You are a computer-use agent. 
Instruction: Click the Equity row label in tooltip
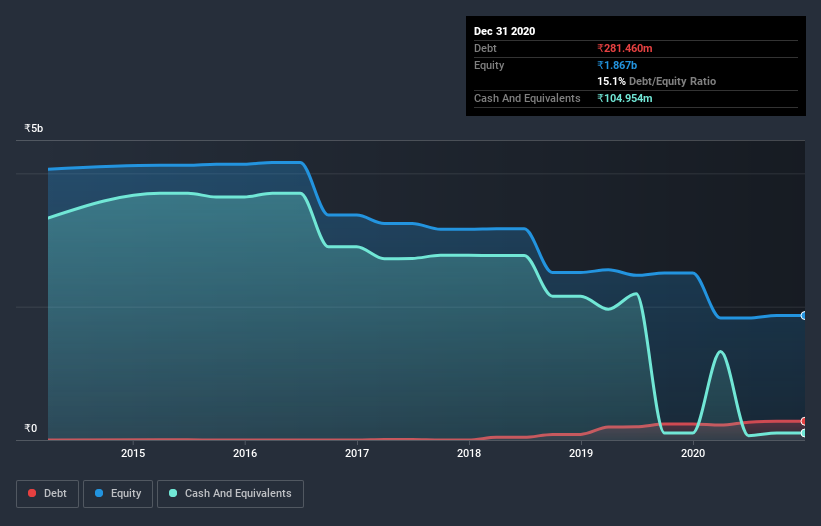coord(489,65)
